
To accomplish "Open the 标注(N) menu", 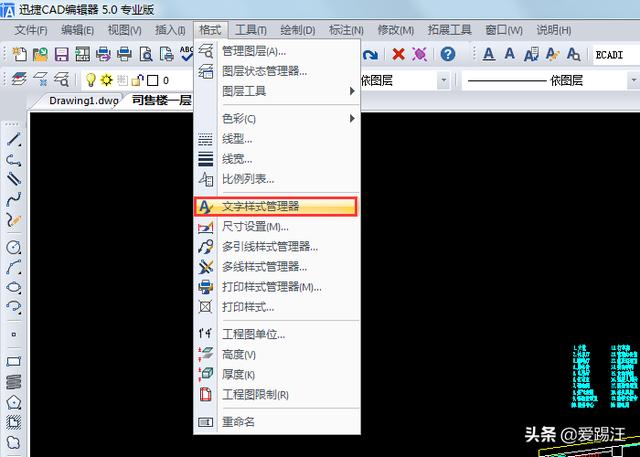I will point(346,30).
